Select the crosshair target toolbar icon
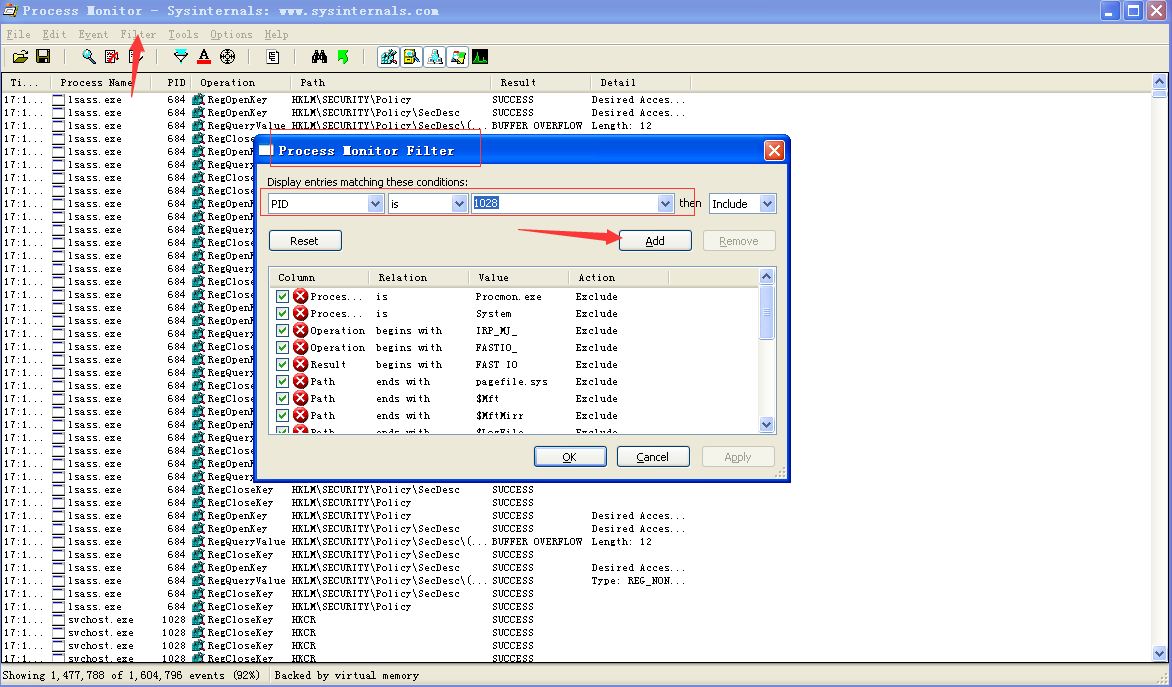 coord(227,57)
